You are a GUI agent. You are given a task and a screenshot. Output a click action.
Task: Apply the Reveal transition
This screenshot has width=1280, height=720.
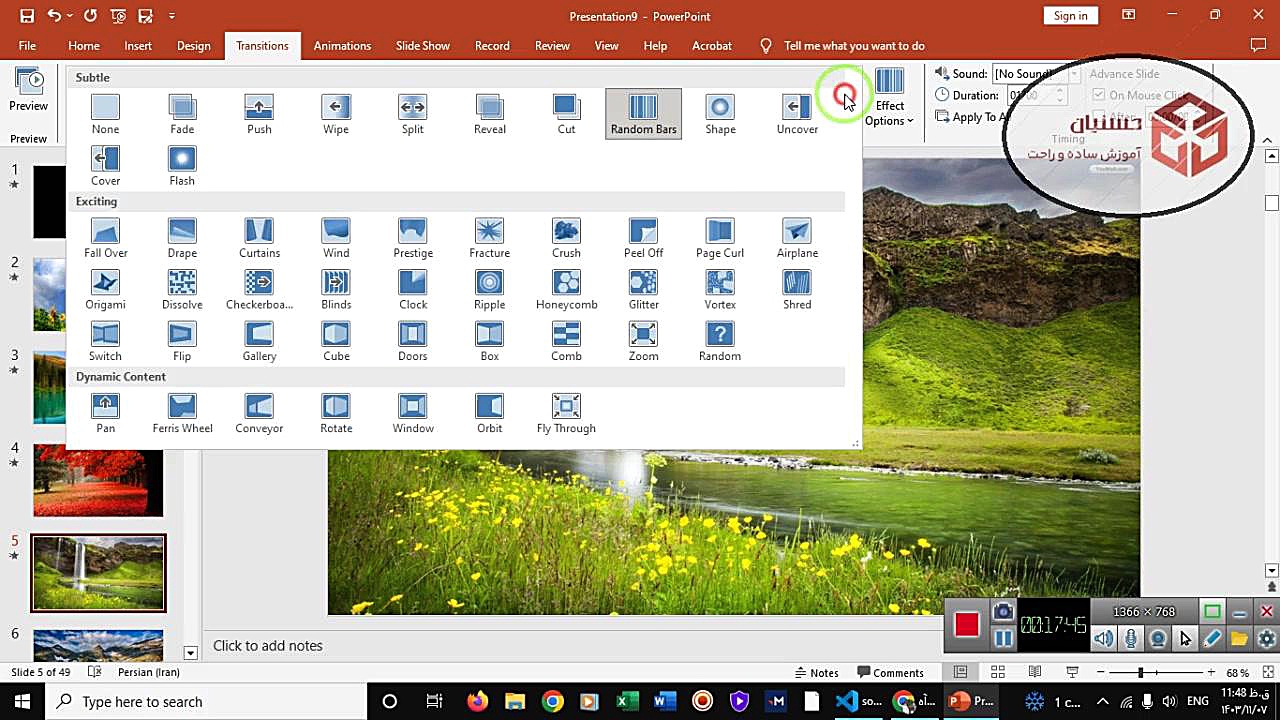tap(490, 114)
